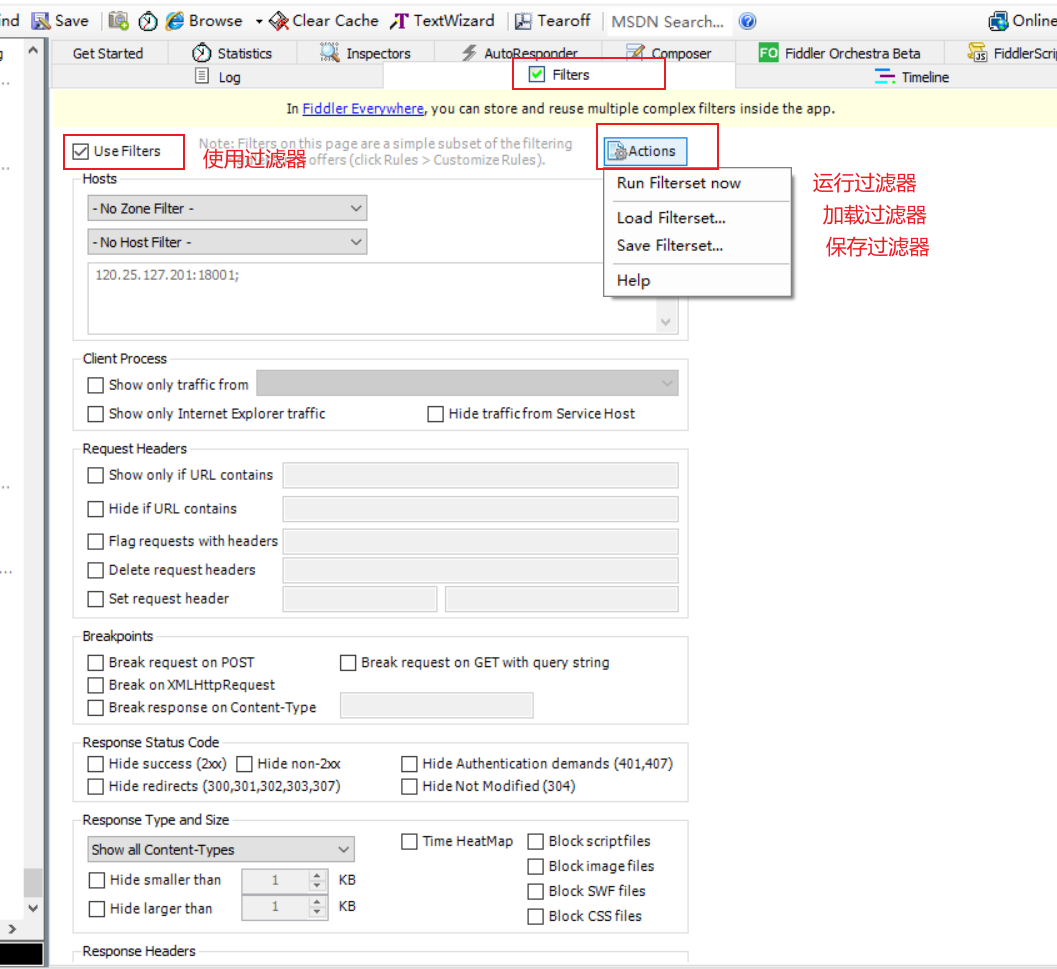The height and width of the screenshot is (969, 1057).
Task: Uncheck the Use Filters checkbox
Action: (80, 151)
